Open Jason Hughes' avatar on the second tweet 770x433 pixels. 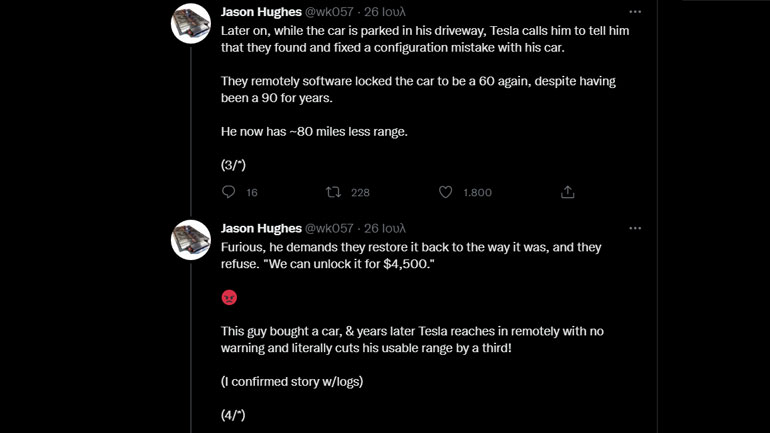coord(191,240)
